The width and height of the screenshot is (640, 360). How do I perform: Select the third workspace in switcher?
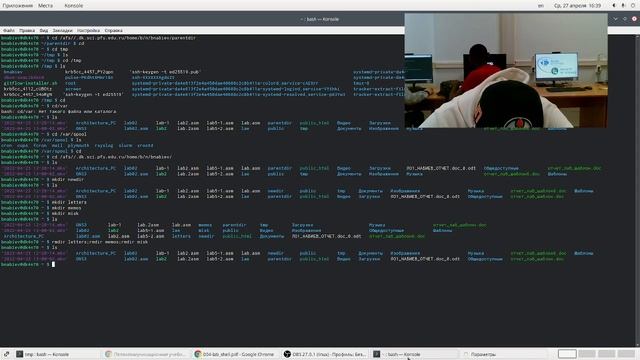pyautogui.click(x=607, y=354)
